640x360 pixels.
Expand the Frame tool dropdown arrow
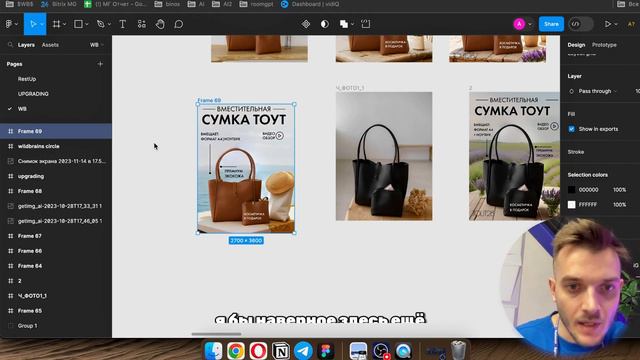64,24
